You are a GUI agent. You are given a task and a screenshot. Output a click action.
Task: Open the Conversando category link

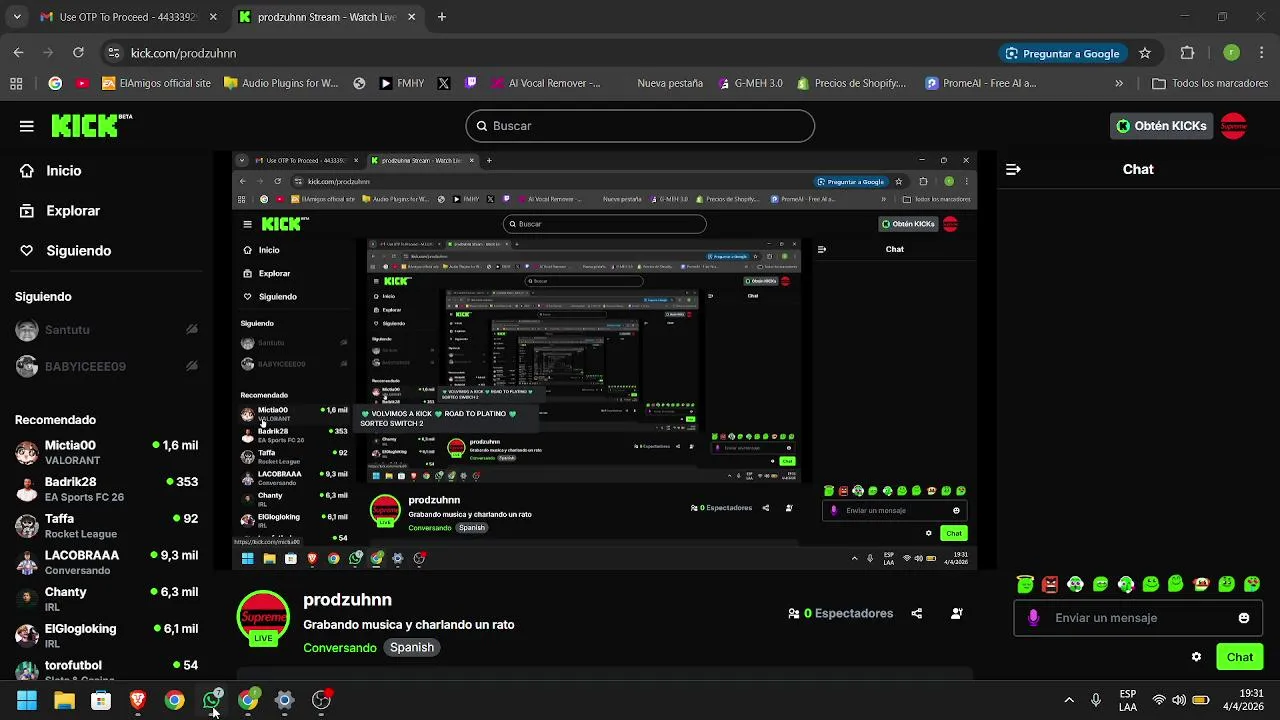[340, 648]
